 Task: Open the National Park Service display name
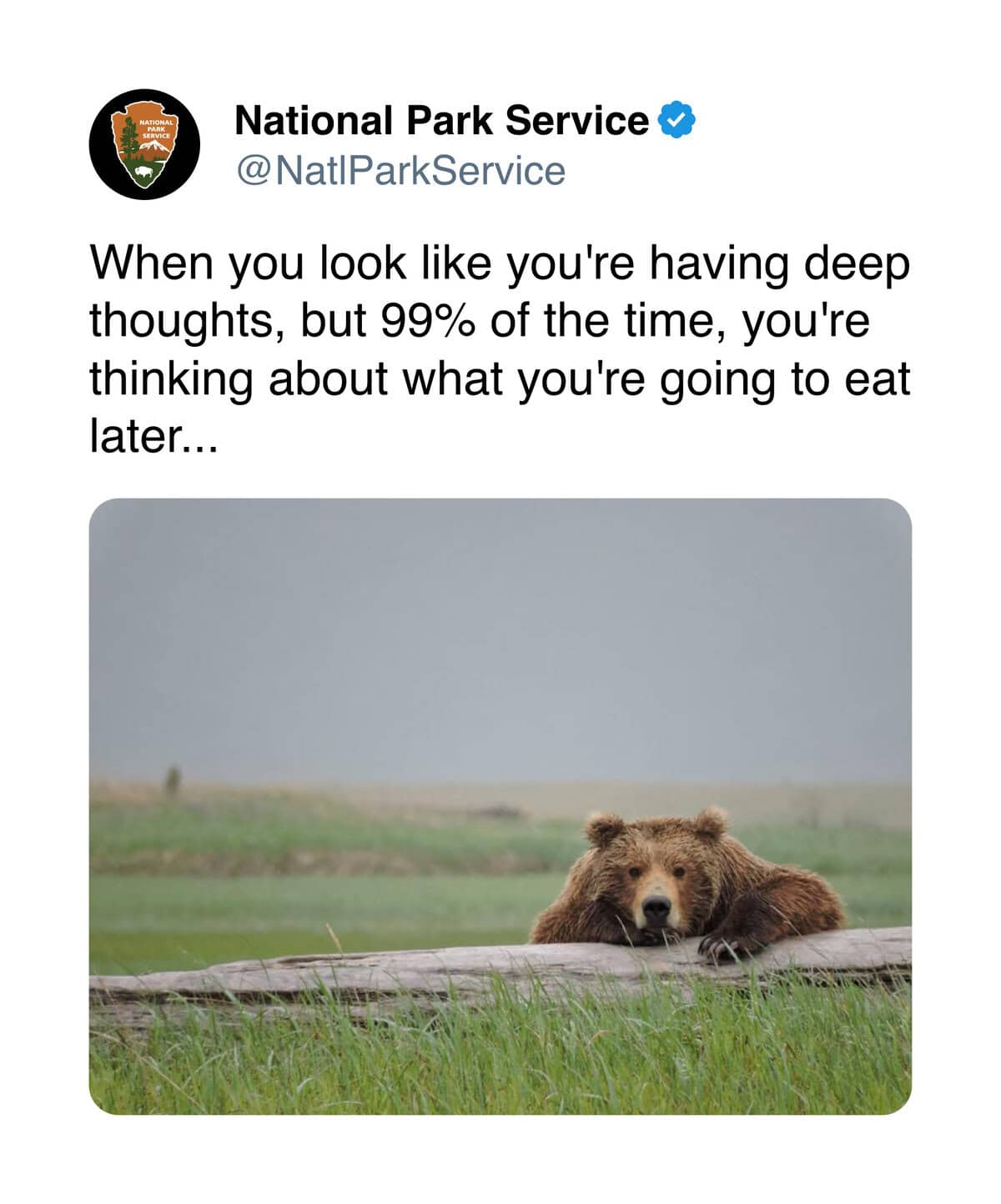click(441, 120)
